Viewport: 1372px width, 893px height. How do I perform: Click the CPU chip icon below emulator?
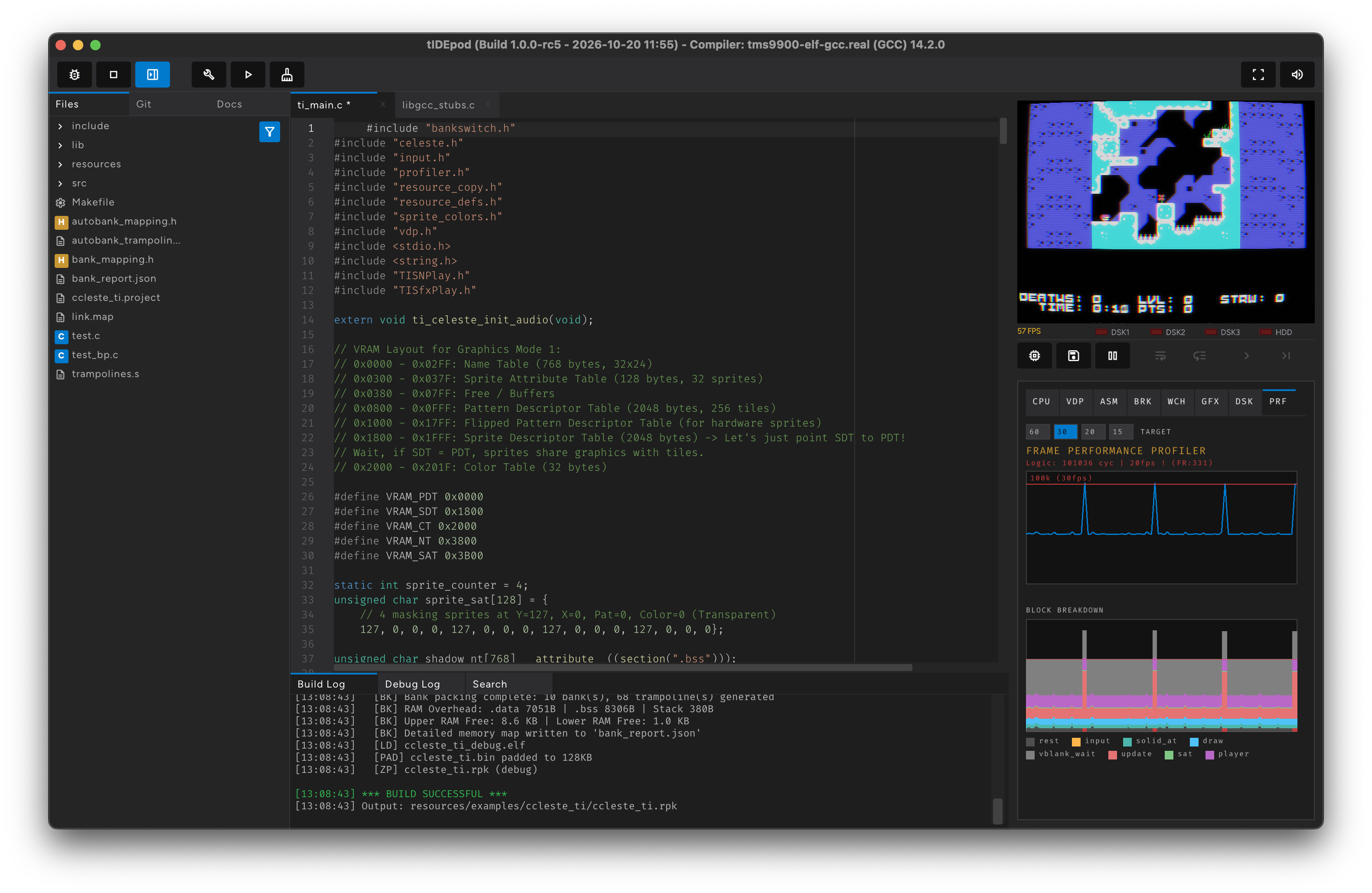pos(1035,356)
